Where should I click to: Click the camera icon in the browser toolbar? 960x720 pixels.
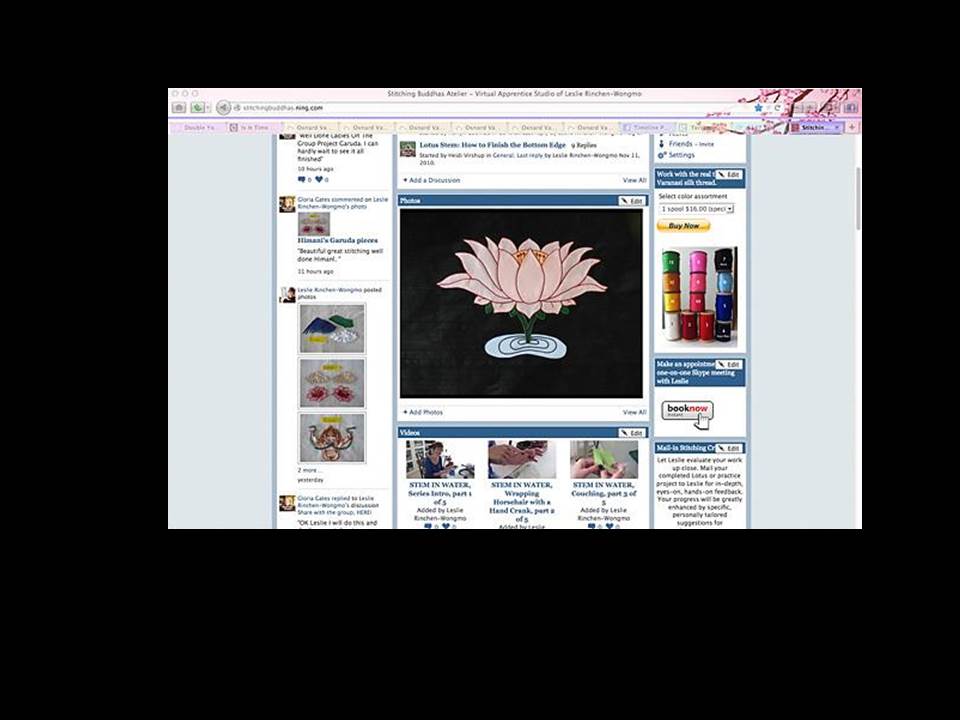pos(179,108)
